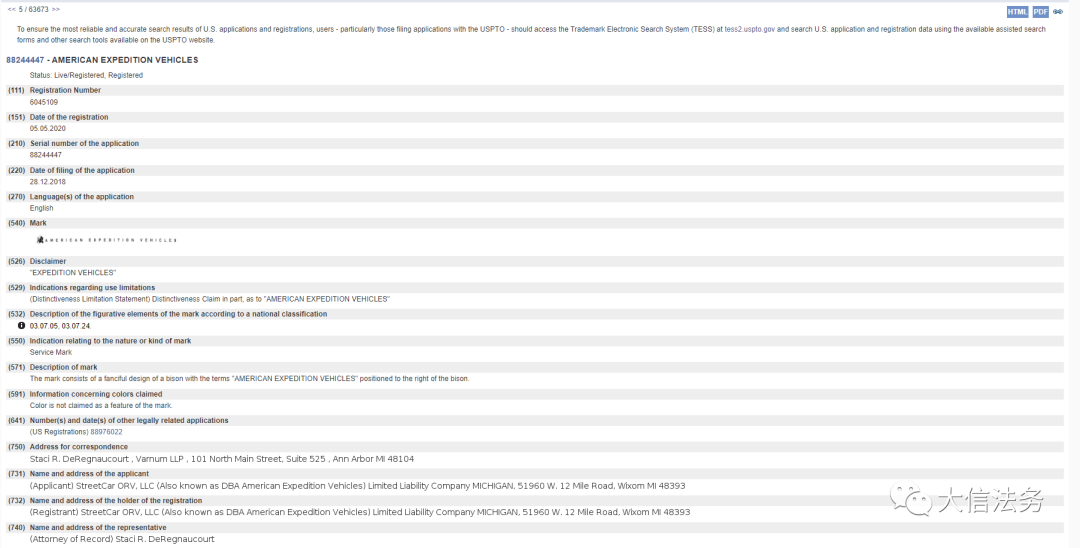Image resolution: width=1080 pixels, height=548 pixels.
Task: Select the English language value
Action: (x=41, y=208)
